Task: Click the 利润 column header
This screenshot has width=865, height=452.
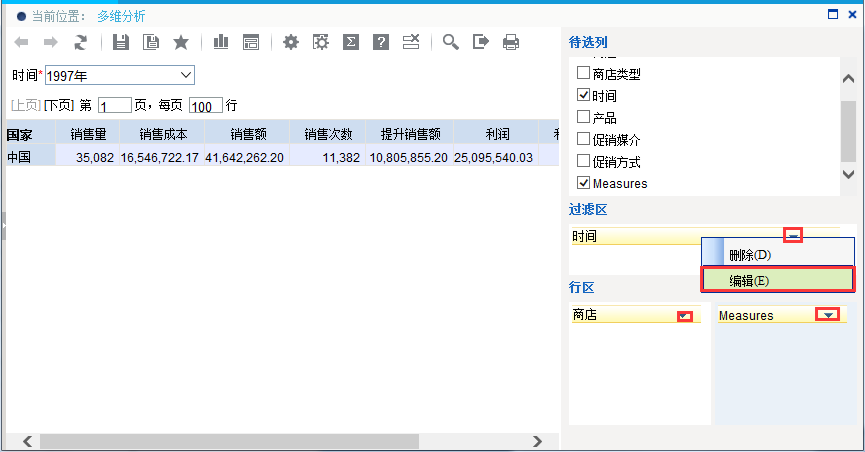Action: tap(496, 134)
